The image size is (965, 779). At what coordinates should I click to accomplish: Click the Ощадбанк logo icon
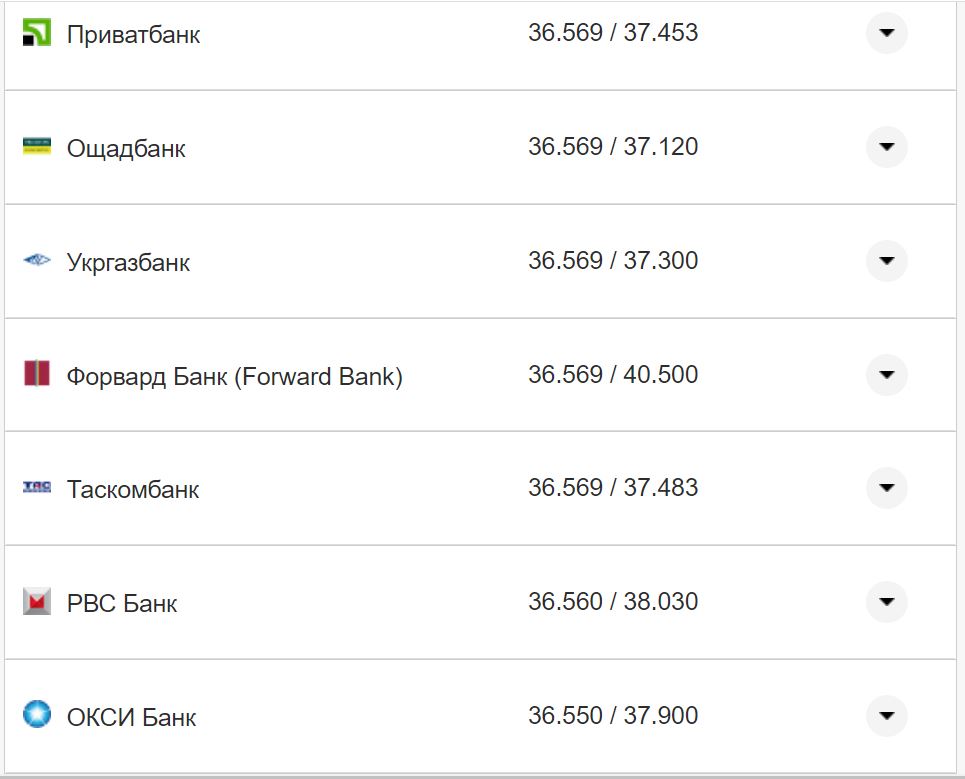point(36,147)
